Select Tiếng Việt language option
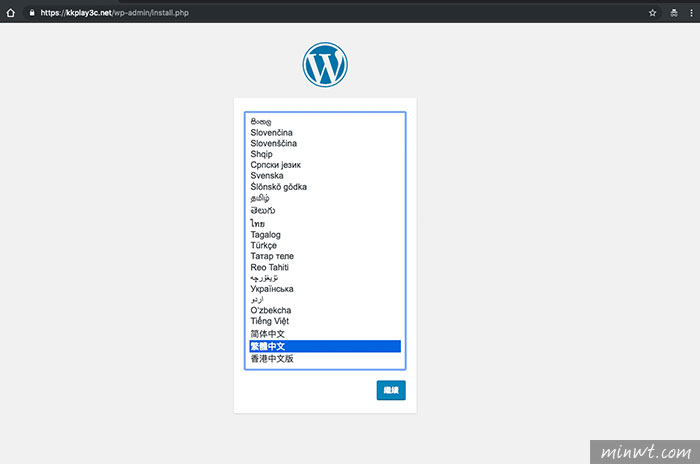700x464 pixels. click(325, 321)
